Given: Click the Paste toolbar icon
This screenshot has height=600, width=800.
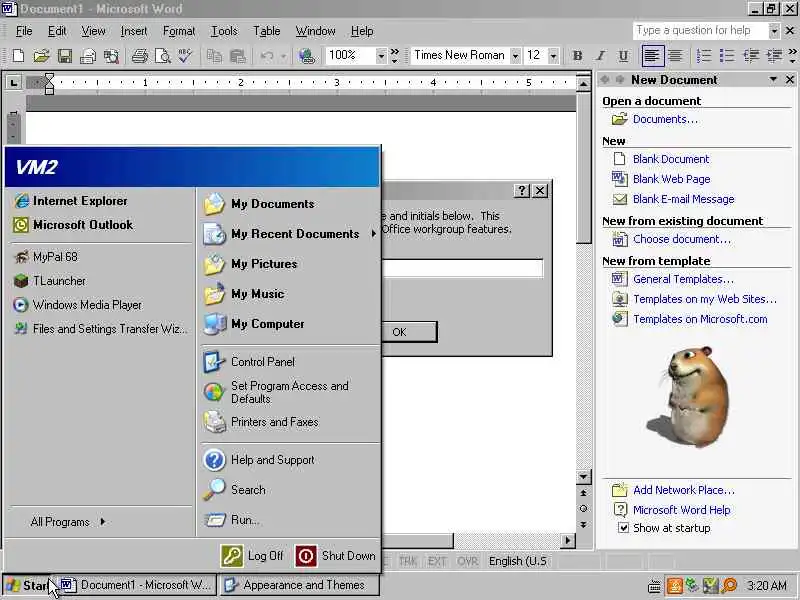Looking at the screenshot, I should coord(238,56).
